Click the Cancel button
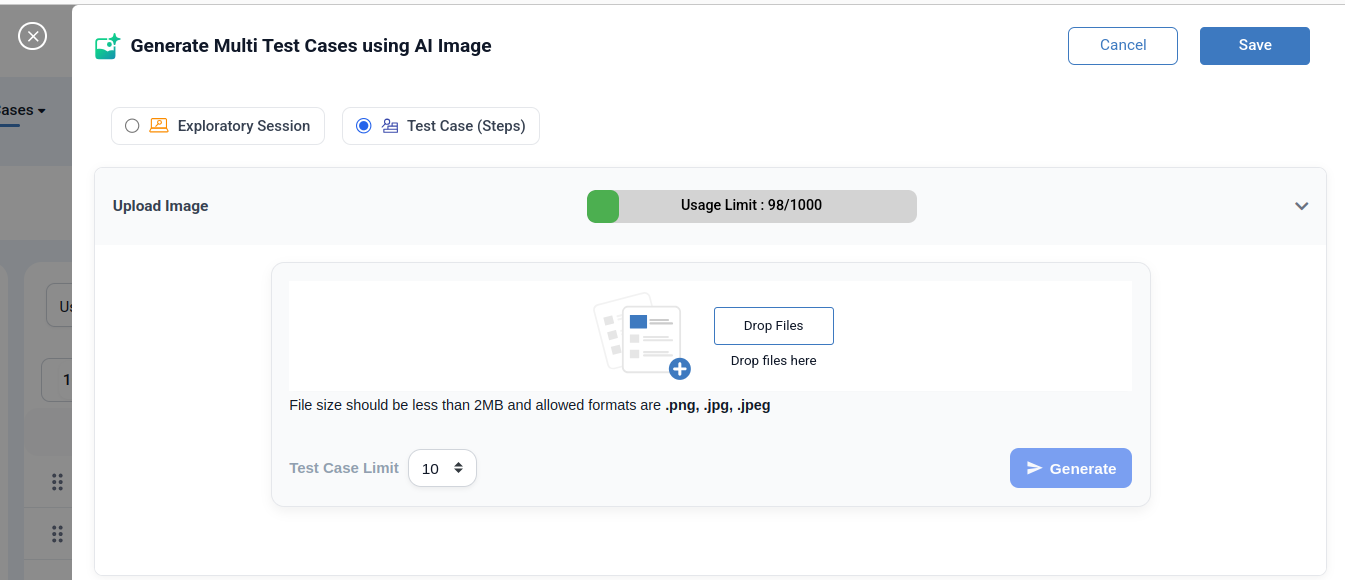Screen dimensions: 1345x580 (1122, 45)
